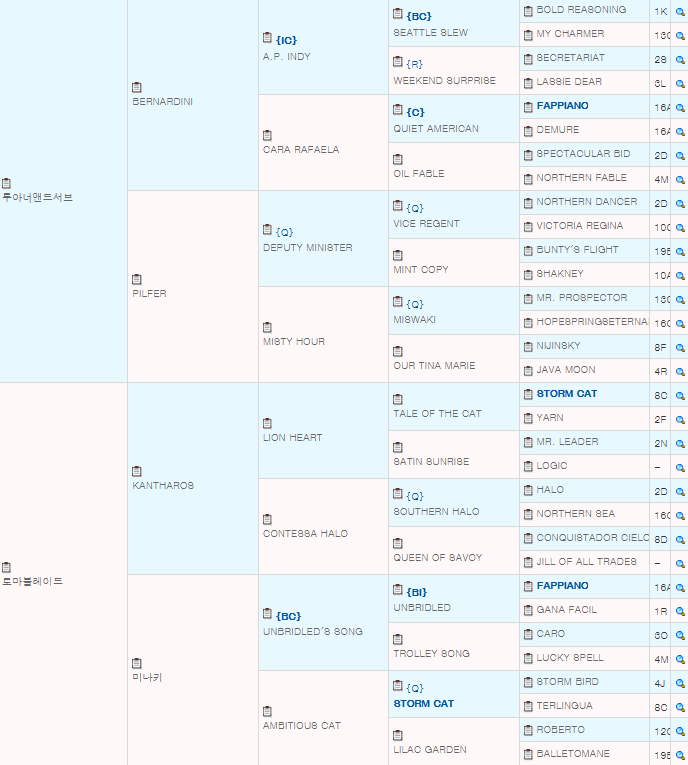Click clipboard icon above TALE OF THE CAT
The width and height of the screenshot is (688, 765).
point(398,399)
